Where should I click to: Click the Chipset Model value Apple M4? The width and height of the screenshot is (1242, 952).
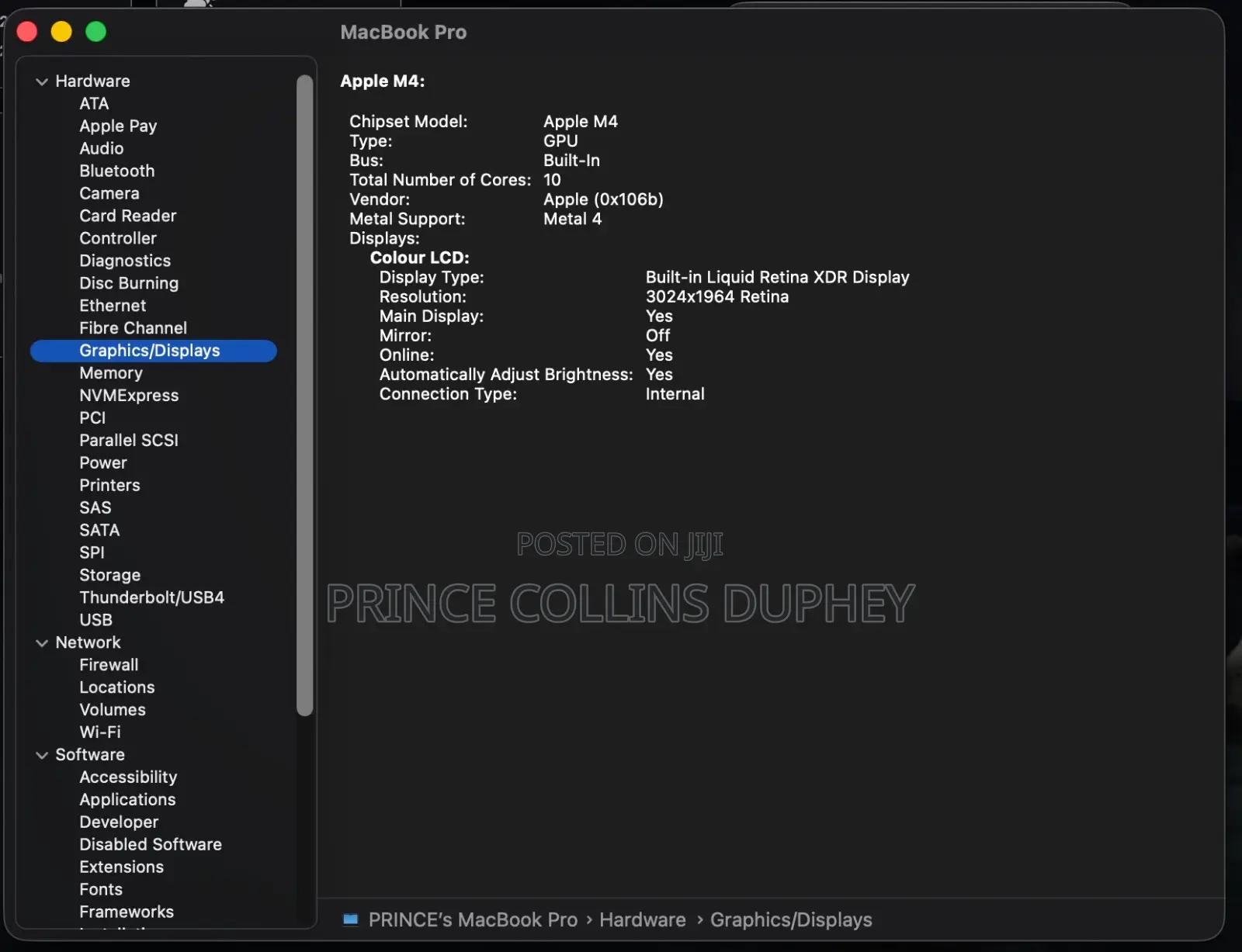tap(581, 122)
